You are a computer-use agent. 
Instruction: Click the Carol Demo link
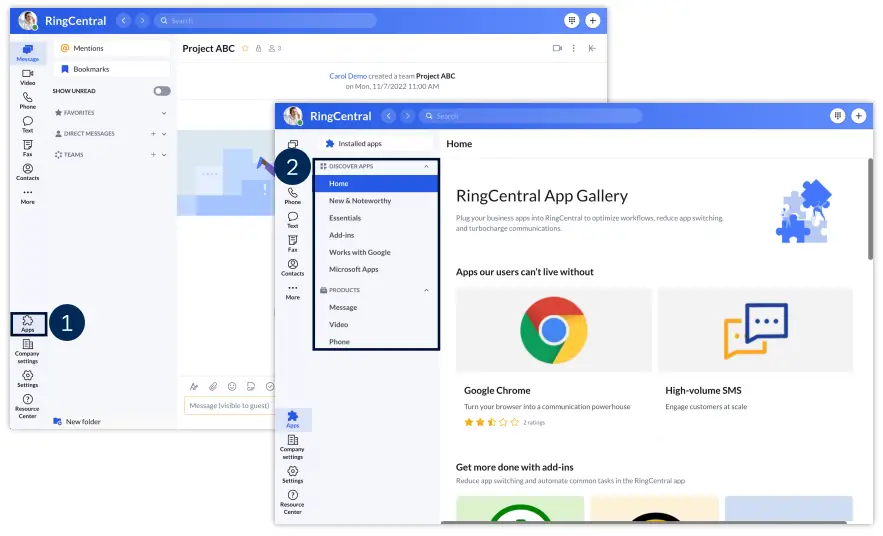[348, 76]
